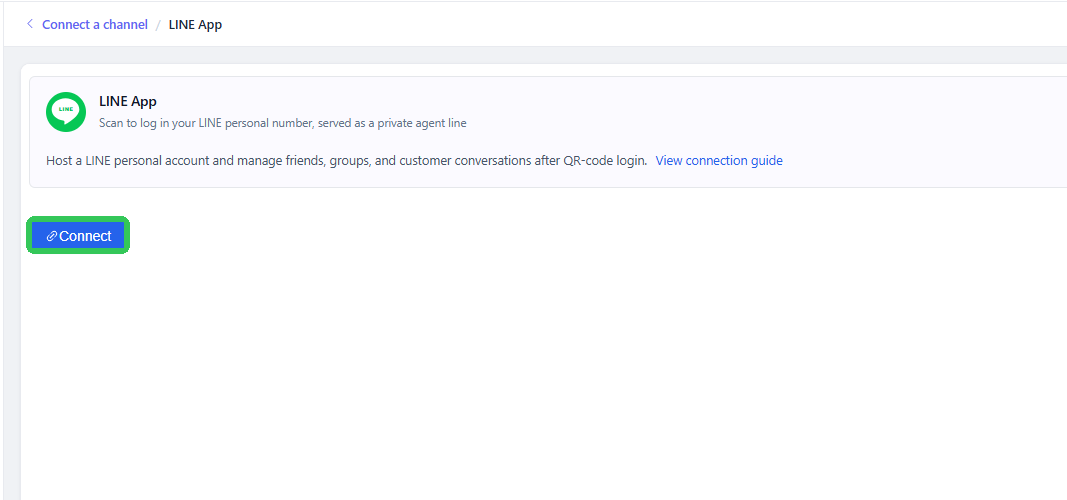Click the LINE App breadcrumb text
The height and width of the screenshot is (500, 1067).
[195, 24]
